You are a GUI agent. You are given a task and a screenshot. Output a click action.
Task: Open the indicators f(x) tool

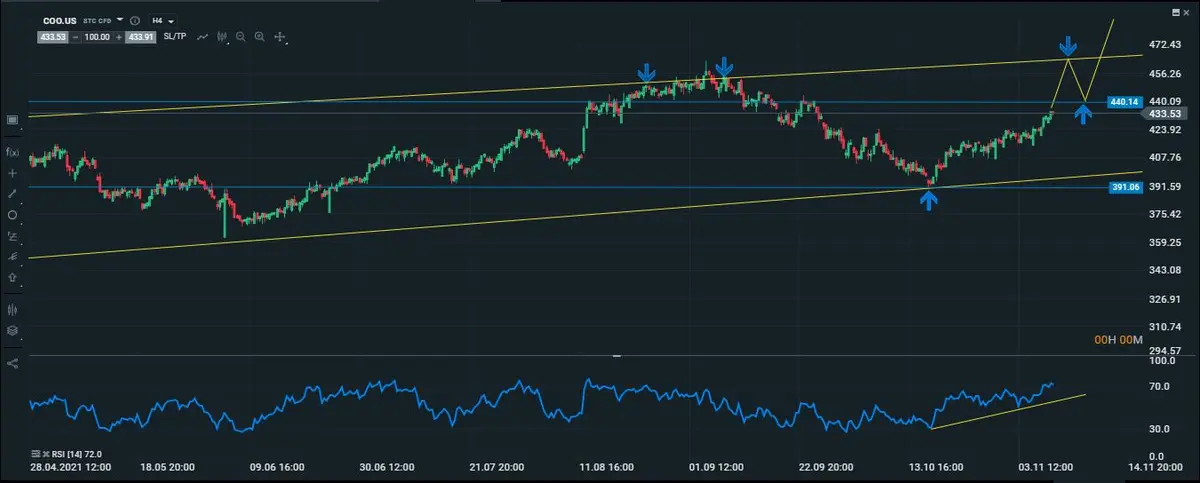coord(12,152)
